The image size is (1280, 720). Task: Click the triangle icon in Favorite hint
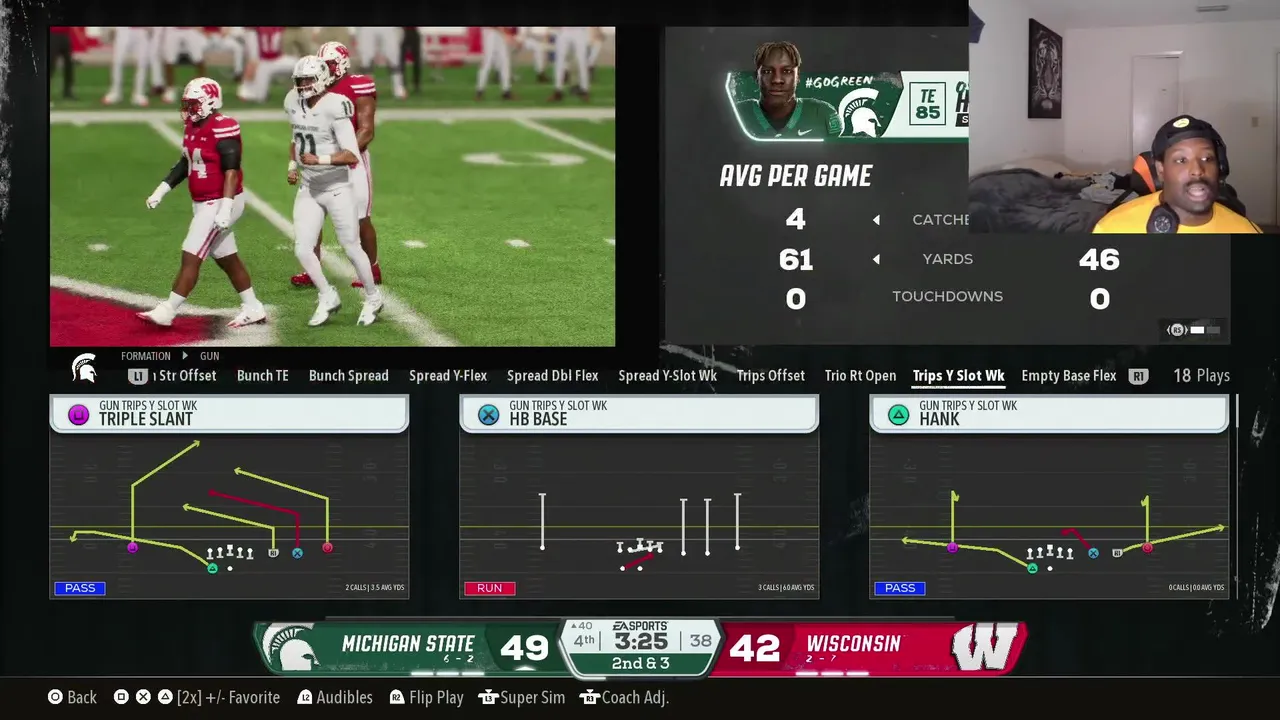pyautogui.click(x=165, y=697)
